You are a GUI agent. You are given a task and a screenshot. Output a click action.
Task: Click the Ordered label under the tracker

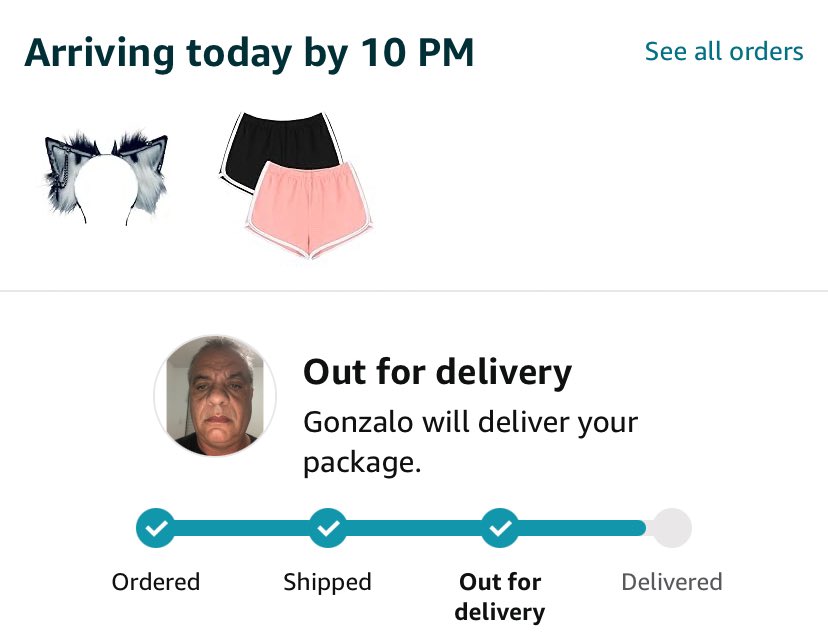tap(155, 582)
